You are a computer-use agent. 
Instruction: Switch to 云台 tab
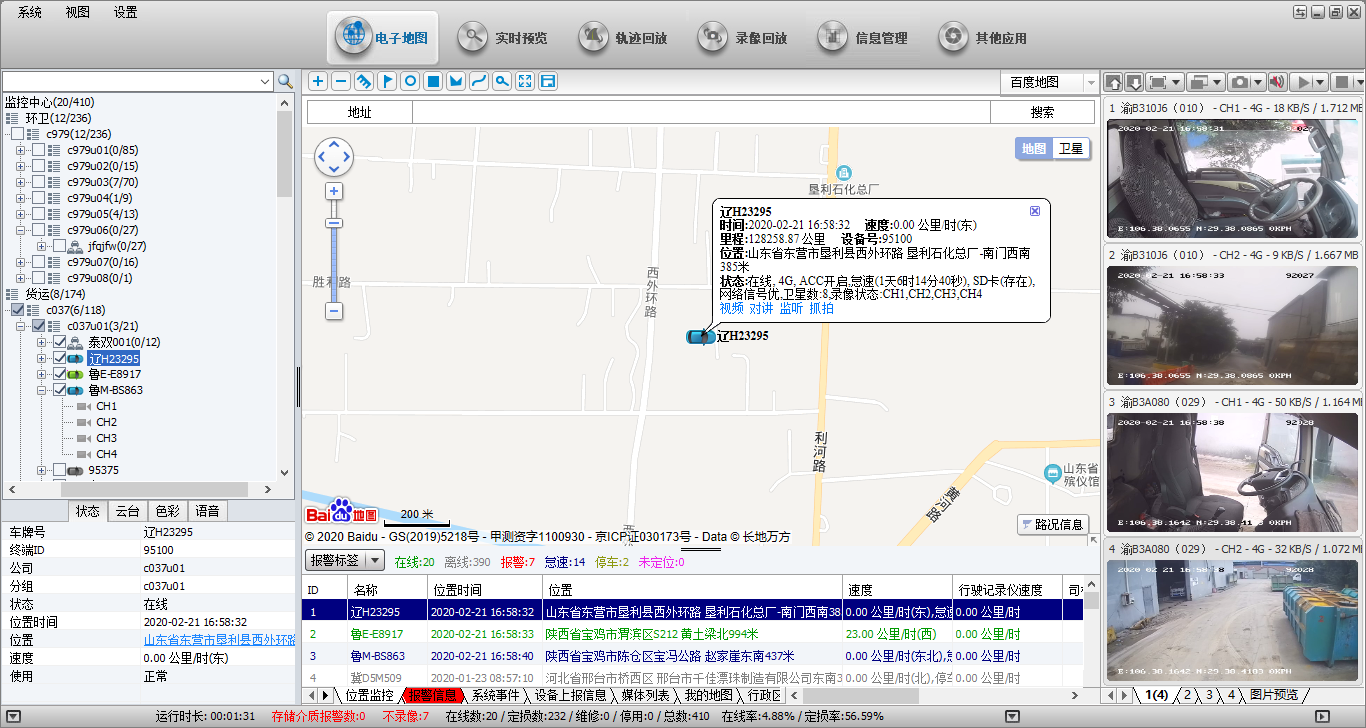pos(127,511)
